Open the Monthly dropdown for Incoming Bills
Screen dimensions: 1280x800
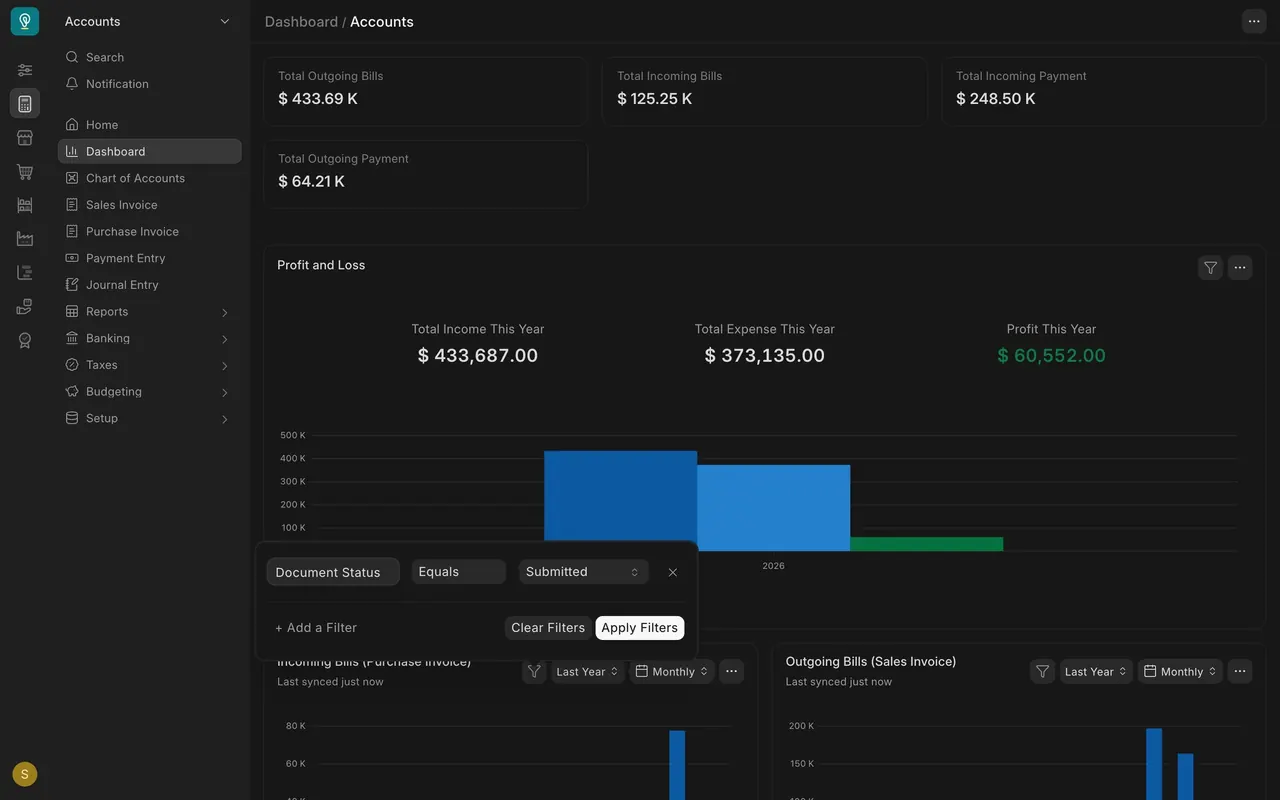672,672
